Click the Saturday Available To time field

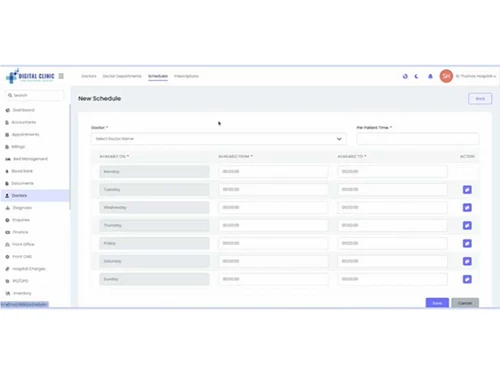coord(392,261)
